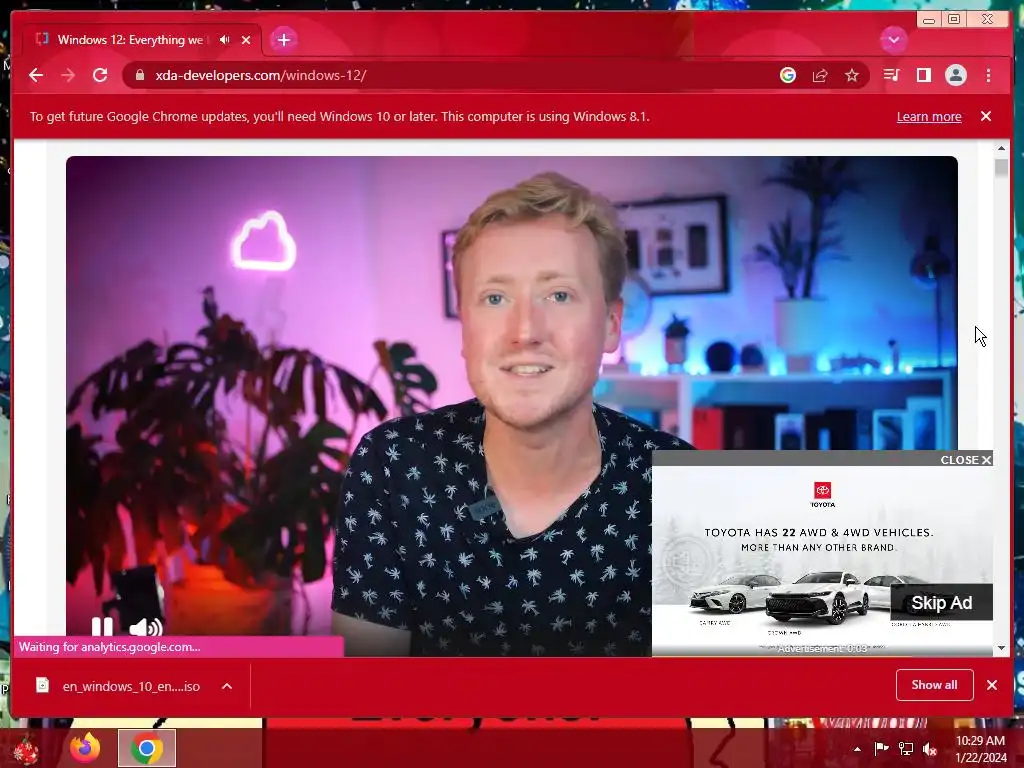This screenshot has height=768, width=1024.
Task: Click the download file icon
Action: (42, 685)
